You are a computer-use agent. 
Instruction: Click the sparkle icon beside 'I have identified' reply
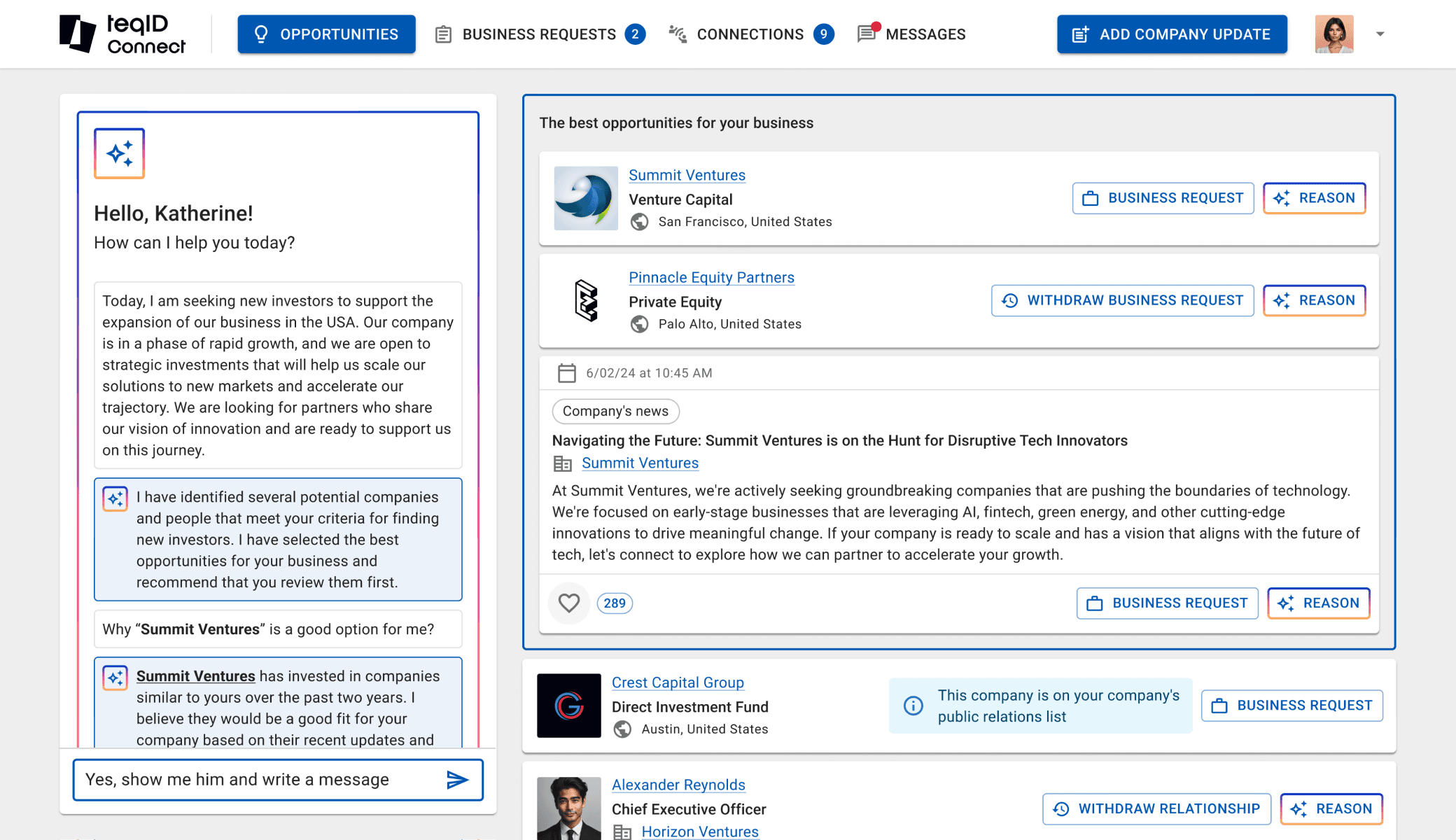pos(115,499)
